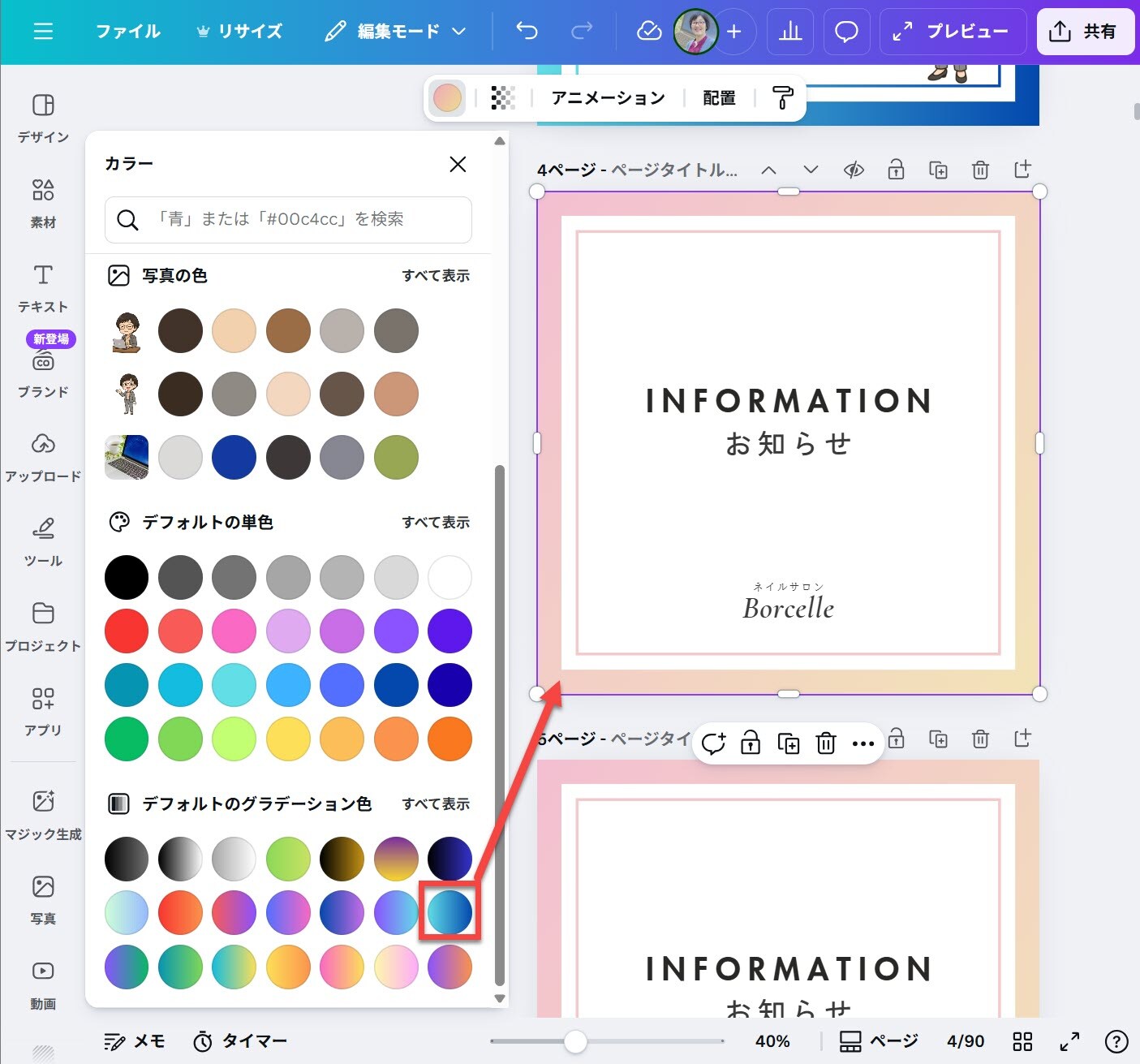Screen dimensions: 1140x1064
Task: Open the アニメーション tab in toolbar
Action: tap(608, 98)
